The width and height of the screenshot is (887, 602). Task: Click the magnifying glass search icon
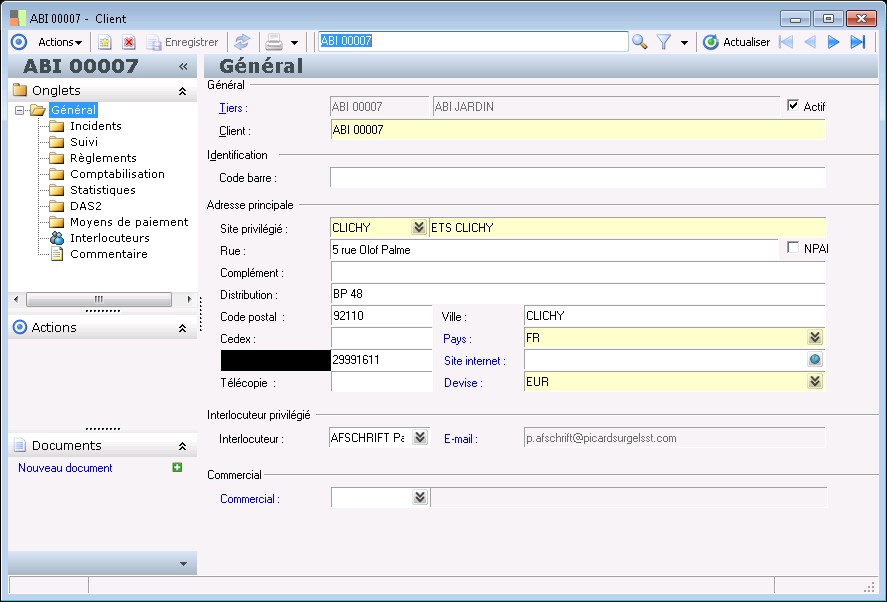[x=640, y=42]
